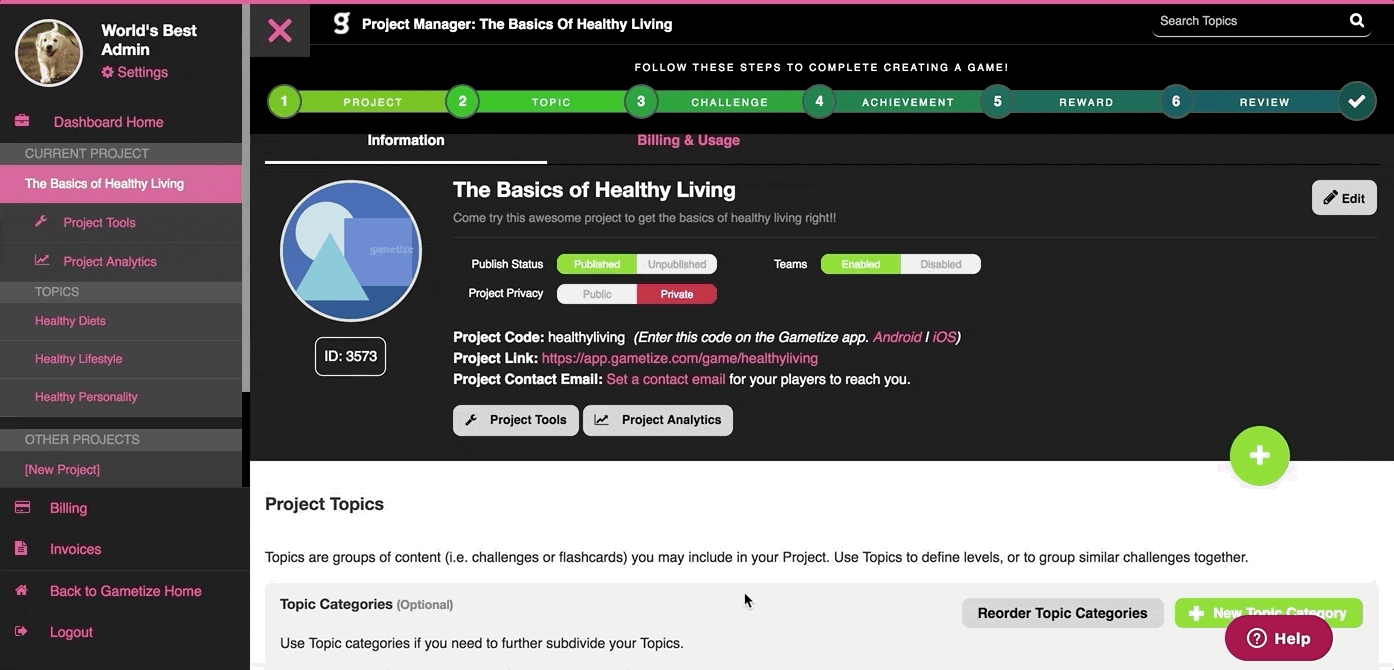Set Publish Status to Published

(x=597, y=264)
